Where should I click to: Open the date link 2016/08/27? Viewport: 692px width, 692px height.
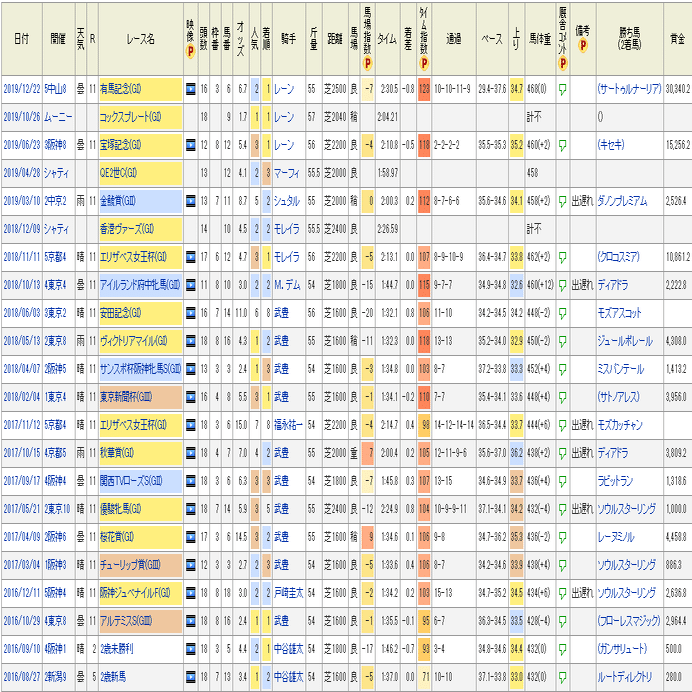click(22, 677)
